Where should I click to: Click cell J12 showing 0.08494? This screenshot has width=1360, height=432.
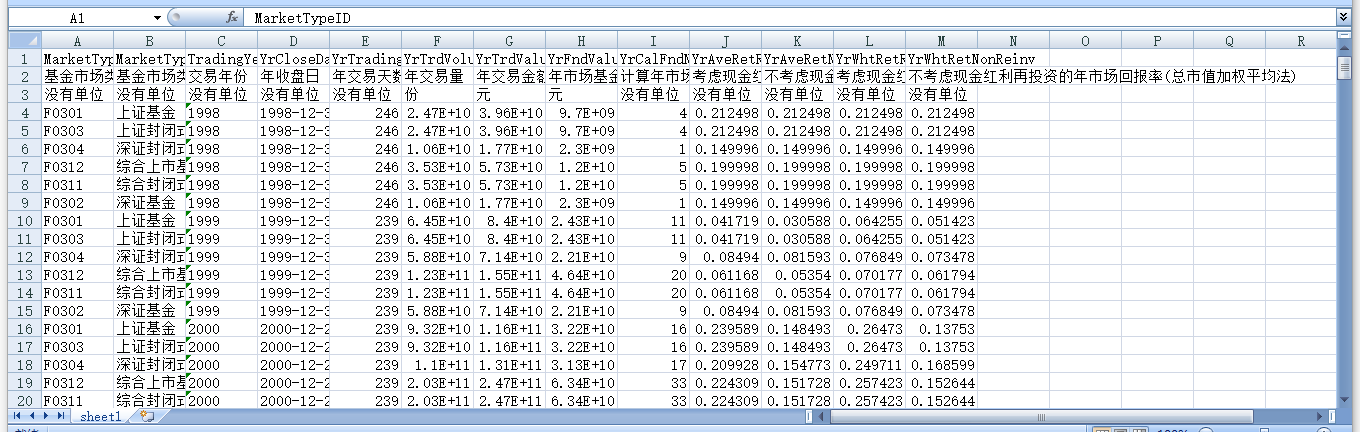tap(725, 257)
